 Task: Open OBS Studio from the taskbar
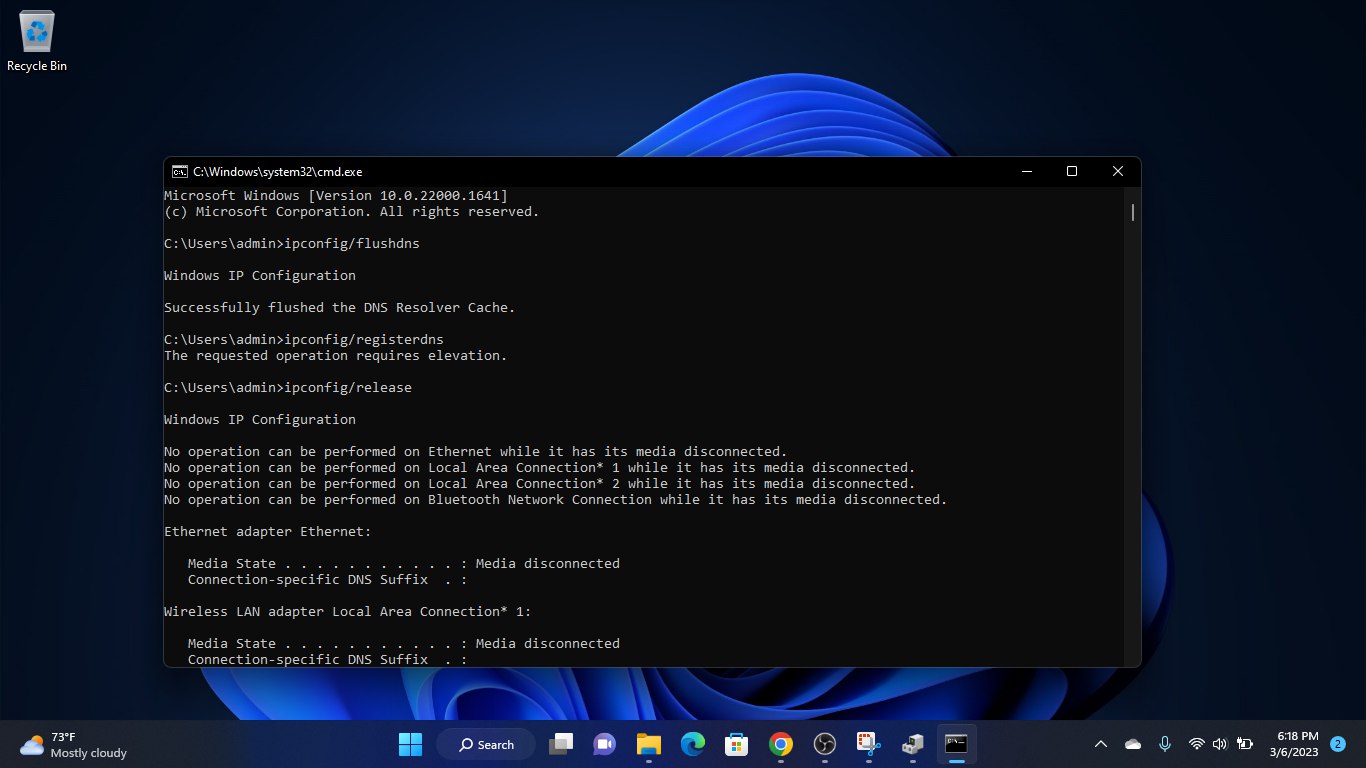point(825,744)
